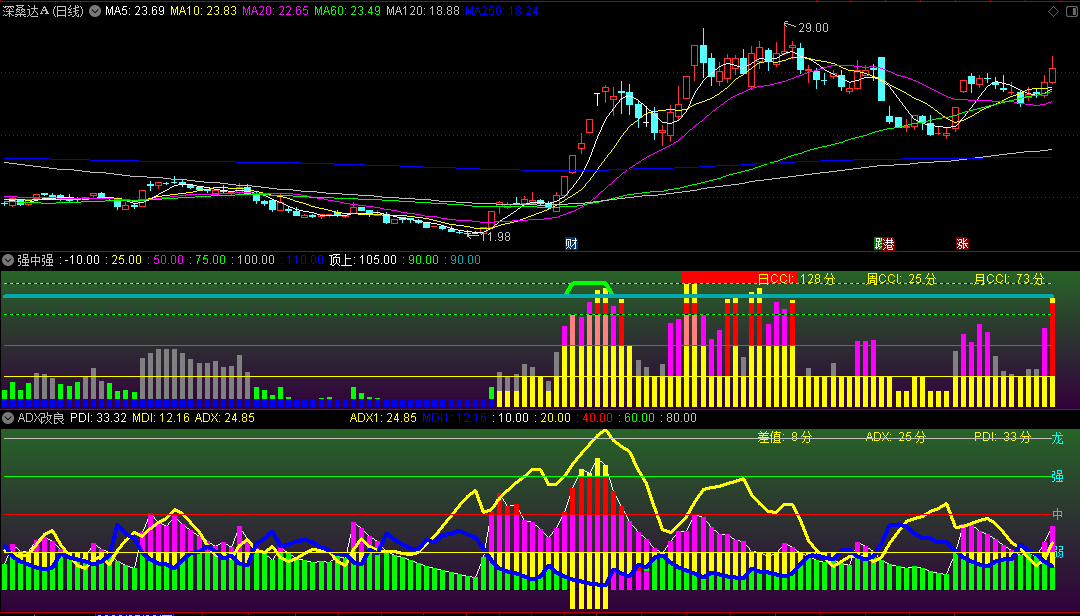
Task: Click the 中 level label
Action: (x=1057, y=514)
